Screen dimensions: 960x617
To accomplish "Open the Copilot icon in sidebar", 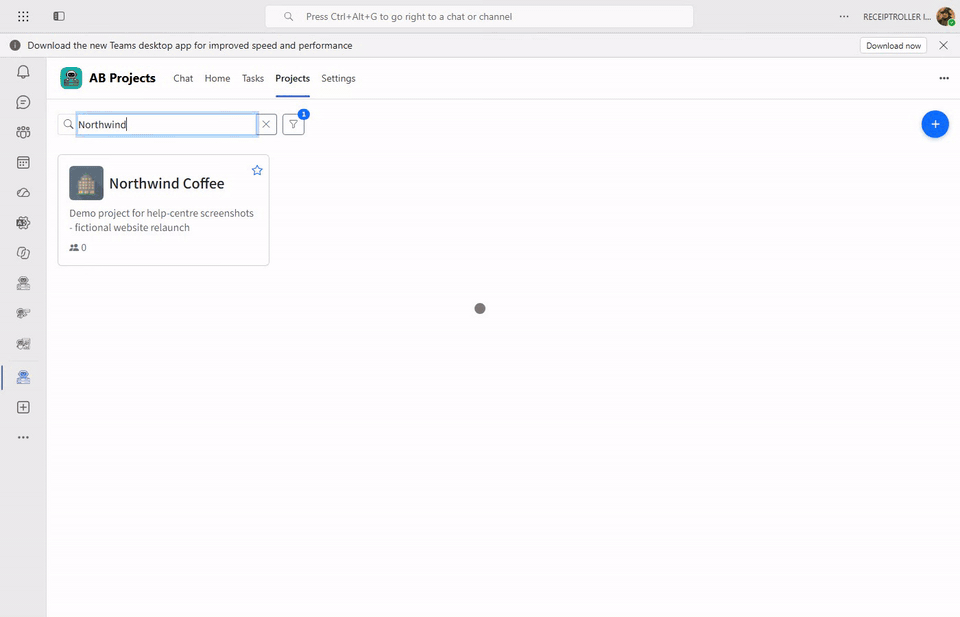I will (23, 253).
